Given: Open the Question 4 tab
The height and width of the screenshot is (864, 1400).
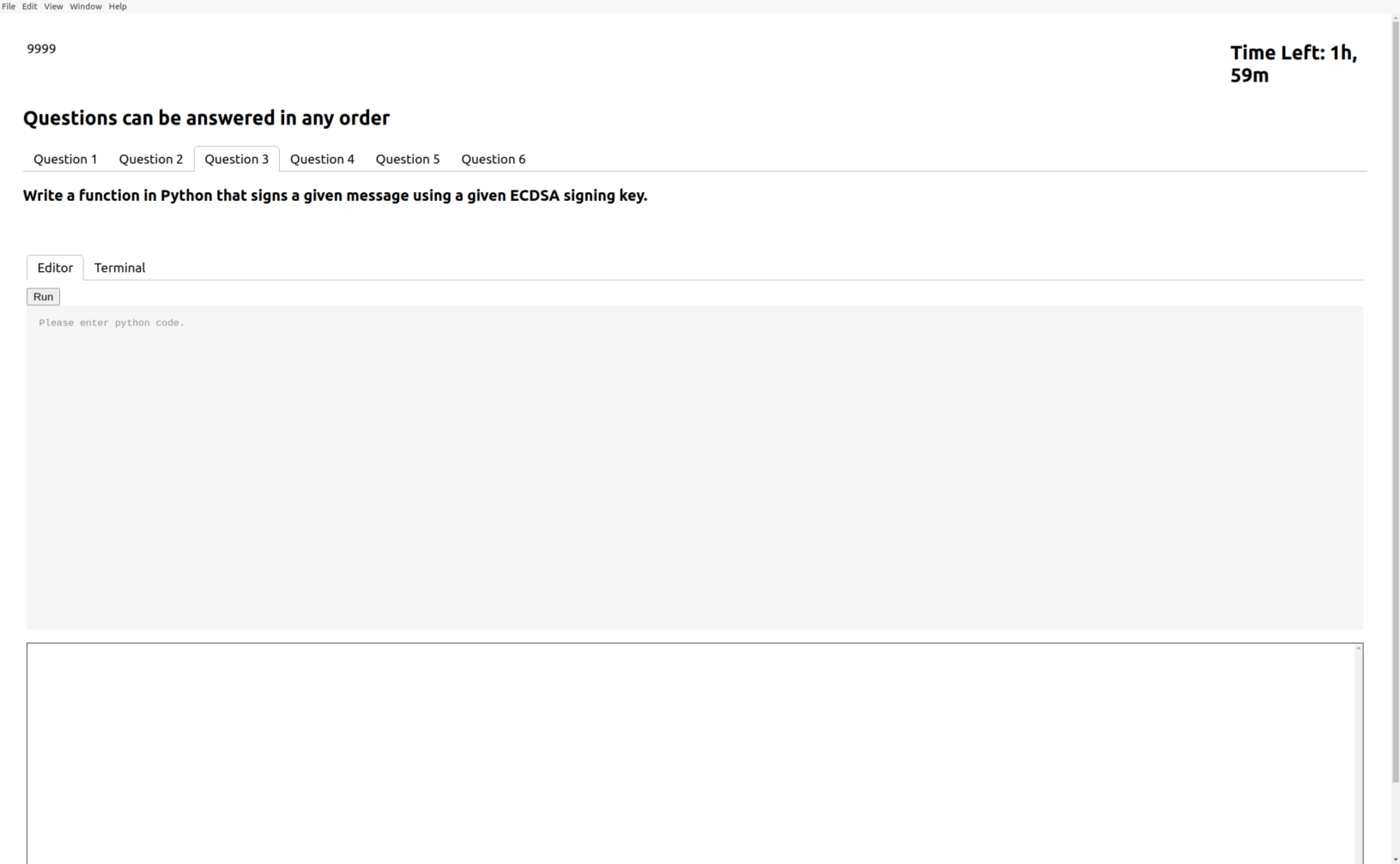Looking at the screenshot, I should (x=322, y=159).
